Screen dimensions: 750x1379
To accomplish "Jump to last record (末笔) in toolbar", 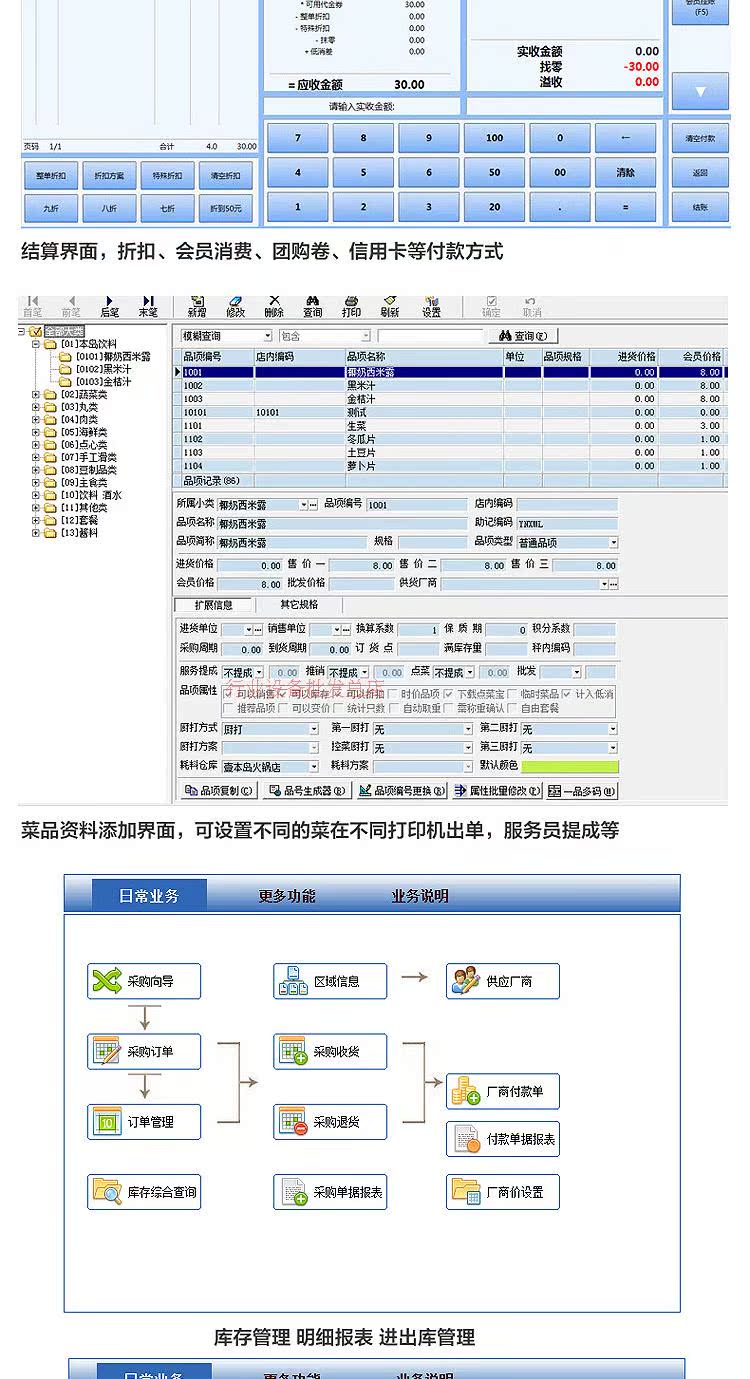I will pyautogui.click(x=148, y=306).
